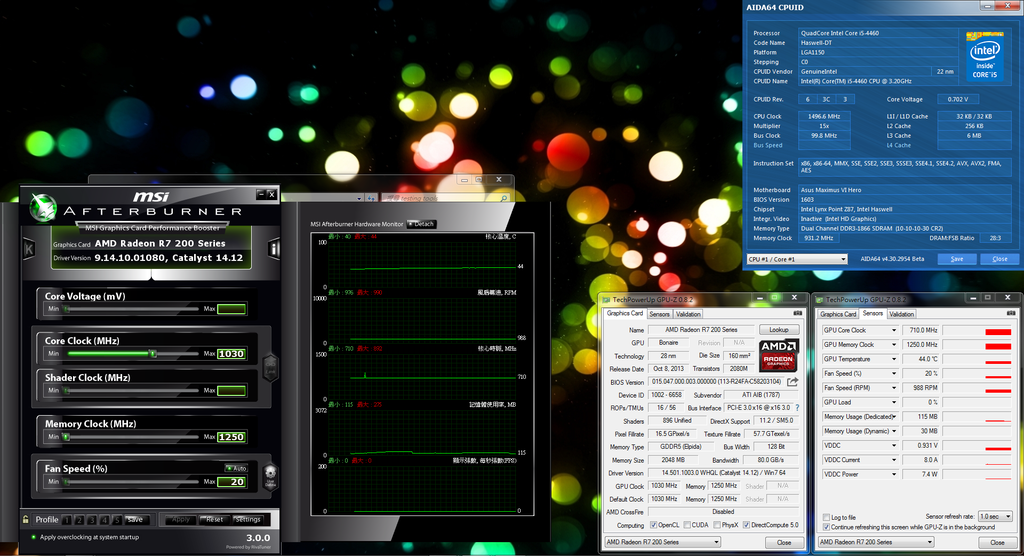Image resolution: width=1024 pixels, height=556 pixels.
Task: Open Afterburner info panel with the i icon
Action: (273, 248)
